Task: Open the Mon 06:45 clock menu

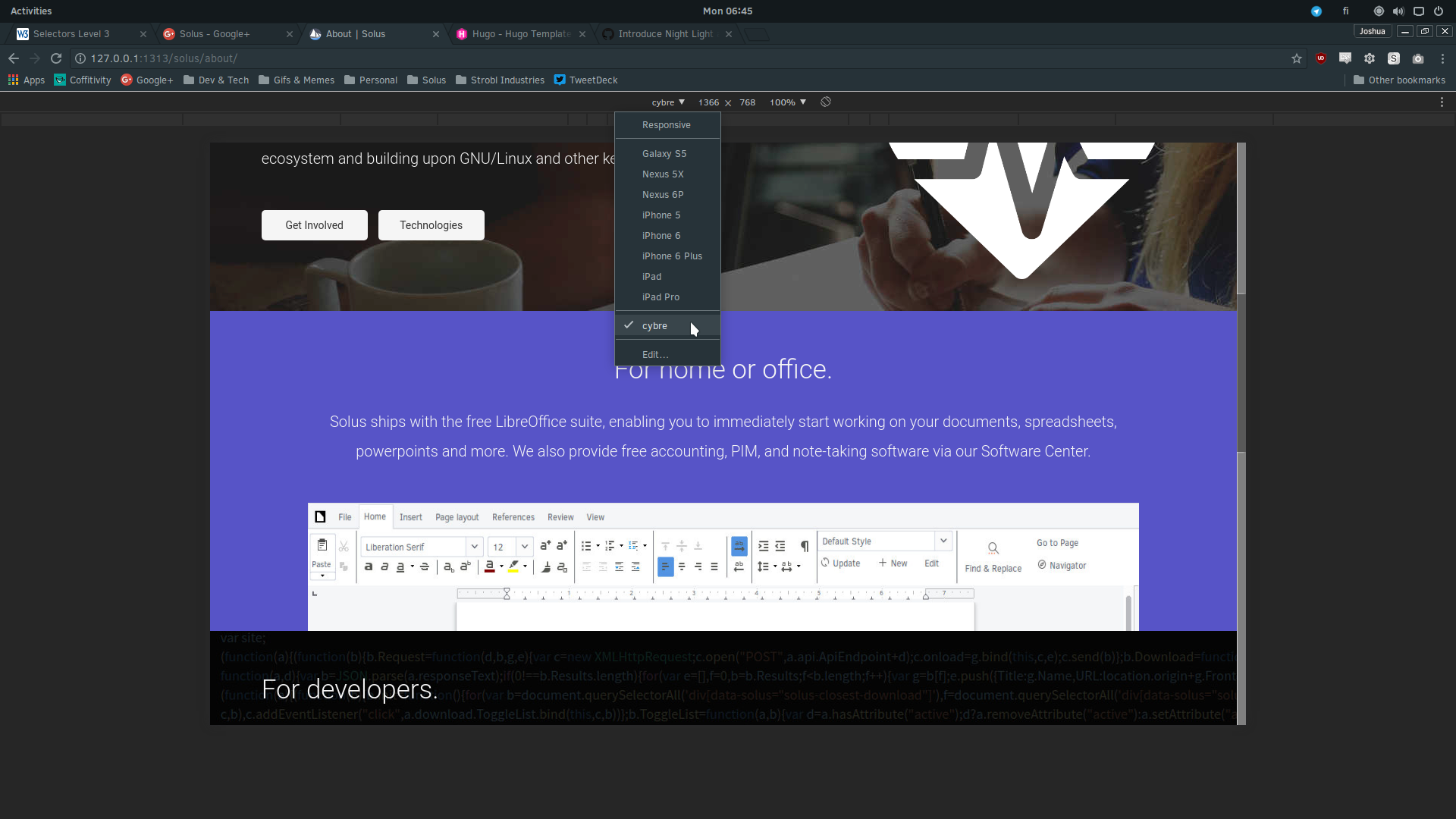Action: (728, 11)
